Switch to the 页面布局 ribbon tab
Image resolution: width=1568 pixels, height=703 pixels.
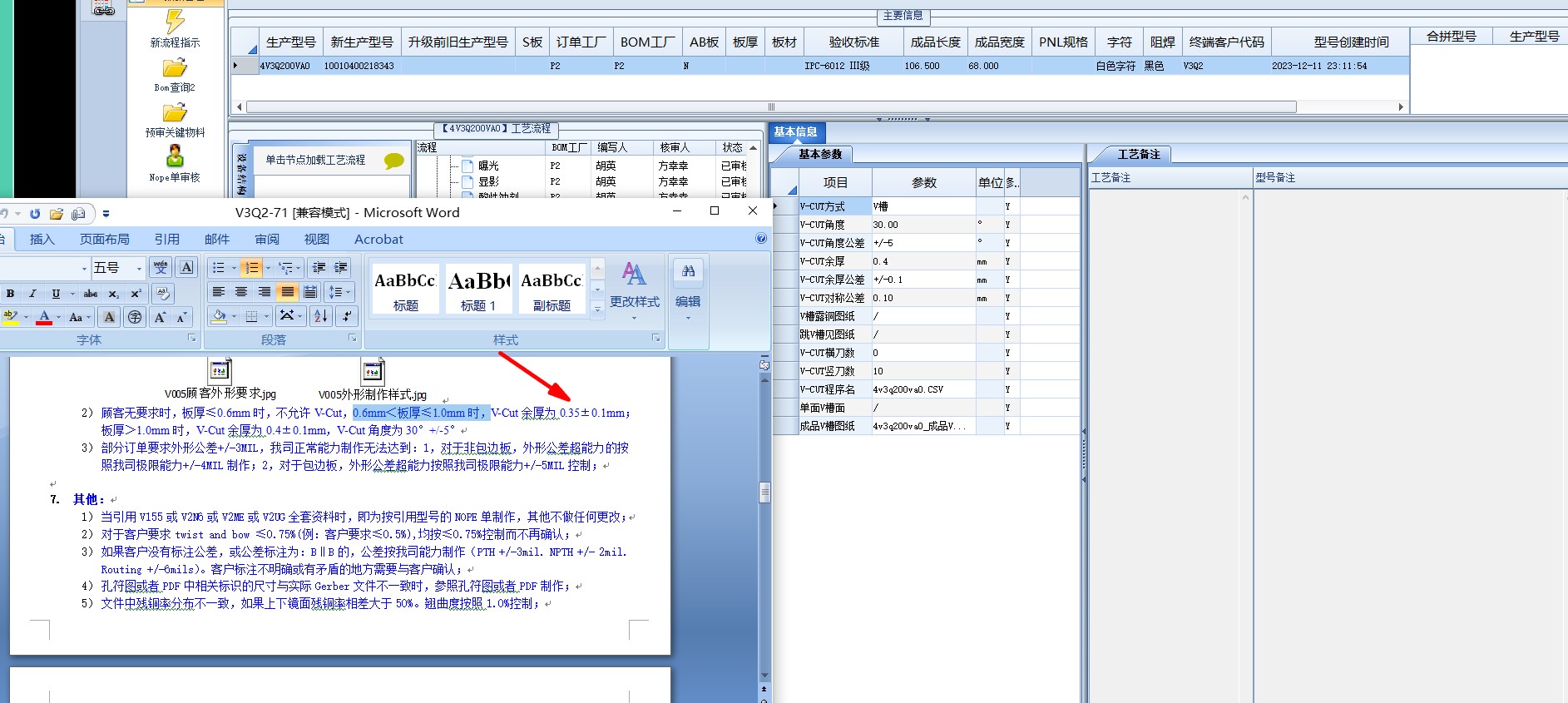pos(105,240)
